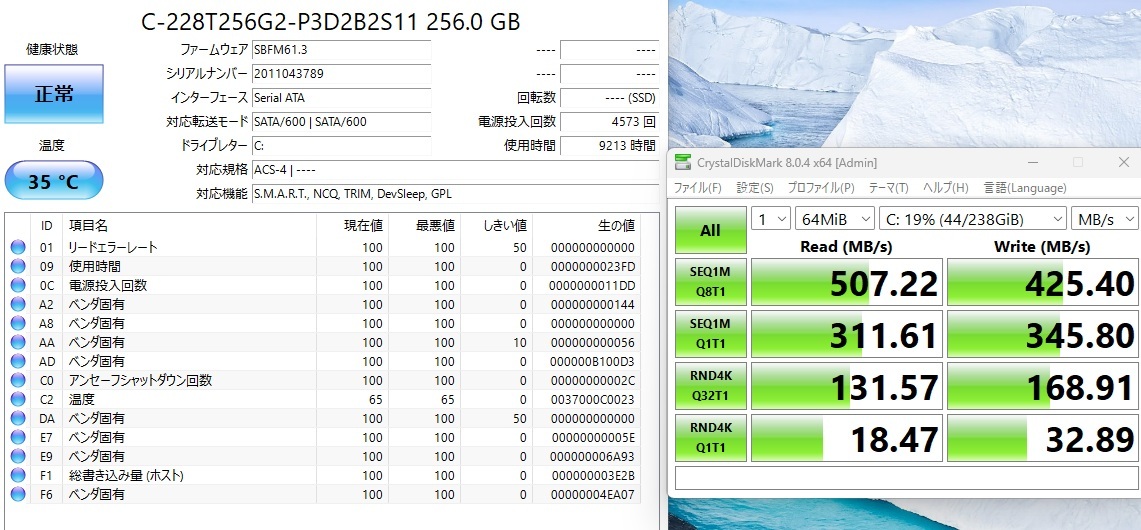This screenshot has width=1141, height=530.
Task: Click the raw value 0037000C0023
Action: coord(593,400)
